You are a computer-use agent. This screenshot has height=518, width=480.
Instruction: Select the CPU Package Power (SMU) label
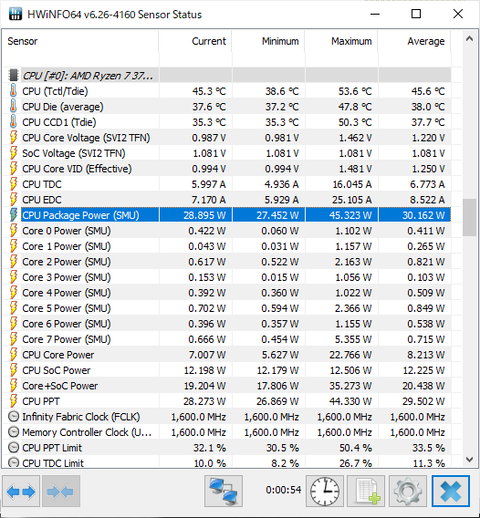coord(81,215)
